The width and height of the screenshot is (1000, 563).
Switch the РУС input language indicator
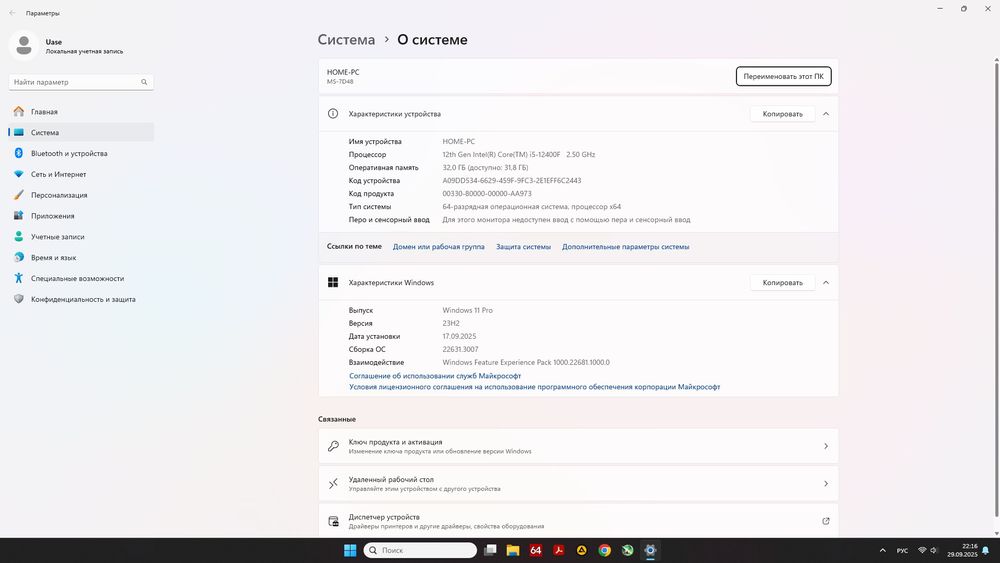(902, 550)
